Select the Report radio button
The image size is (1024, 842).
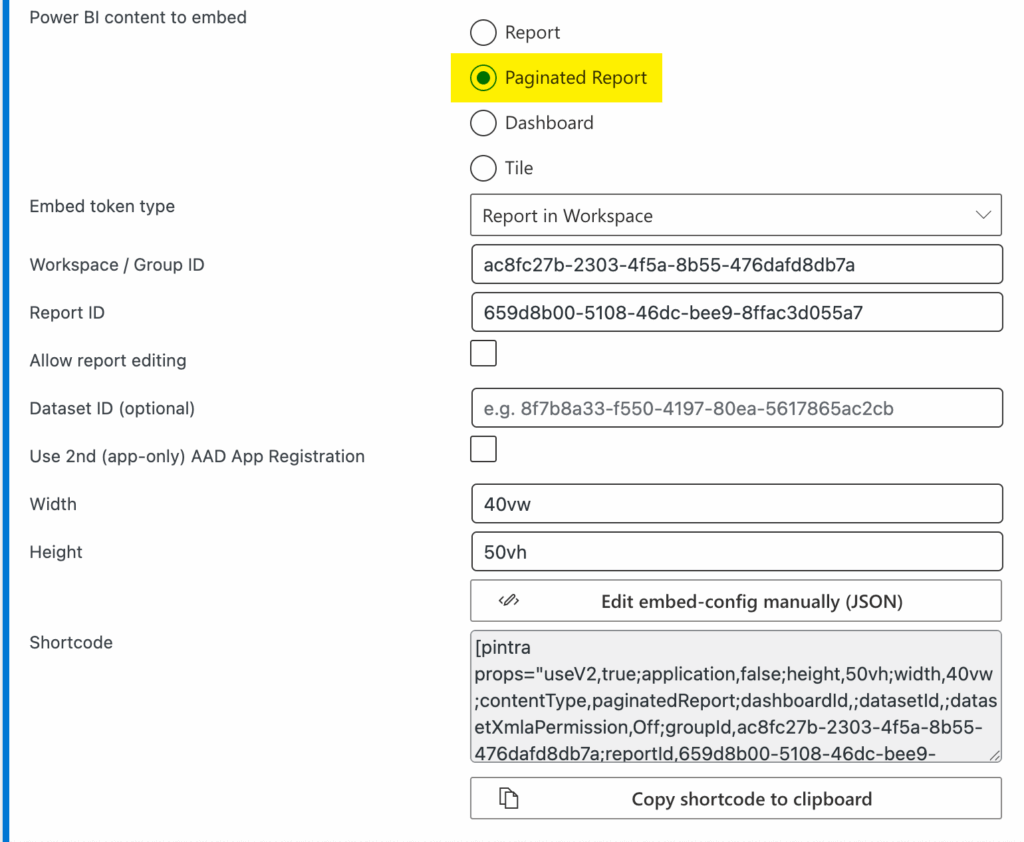(484, 33)
